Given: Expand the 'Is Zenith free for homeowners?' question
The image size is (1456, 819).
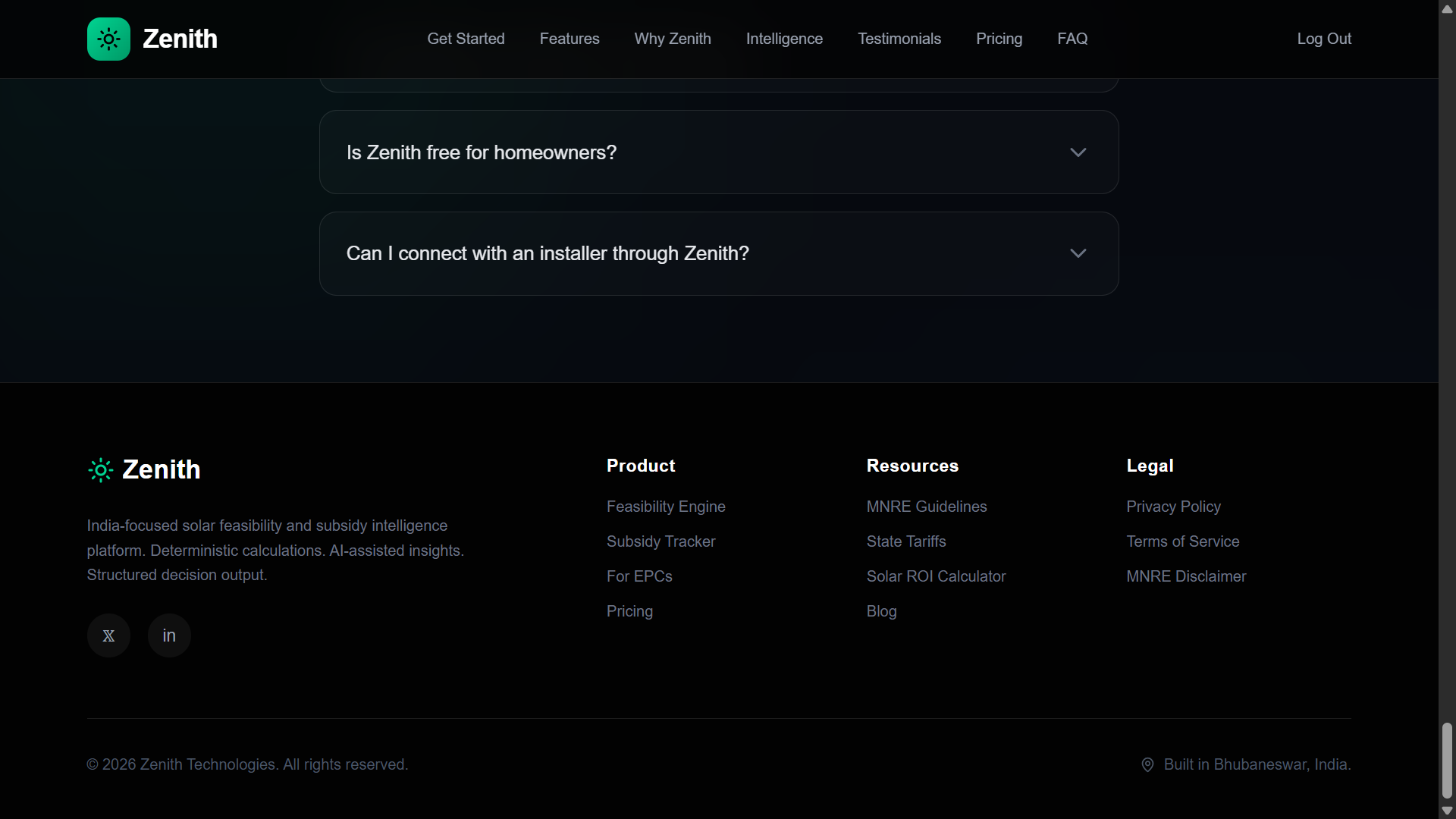Looking at the screenshot, I should point(482,152).
